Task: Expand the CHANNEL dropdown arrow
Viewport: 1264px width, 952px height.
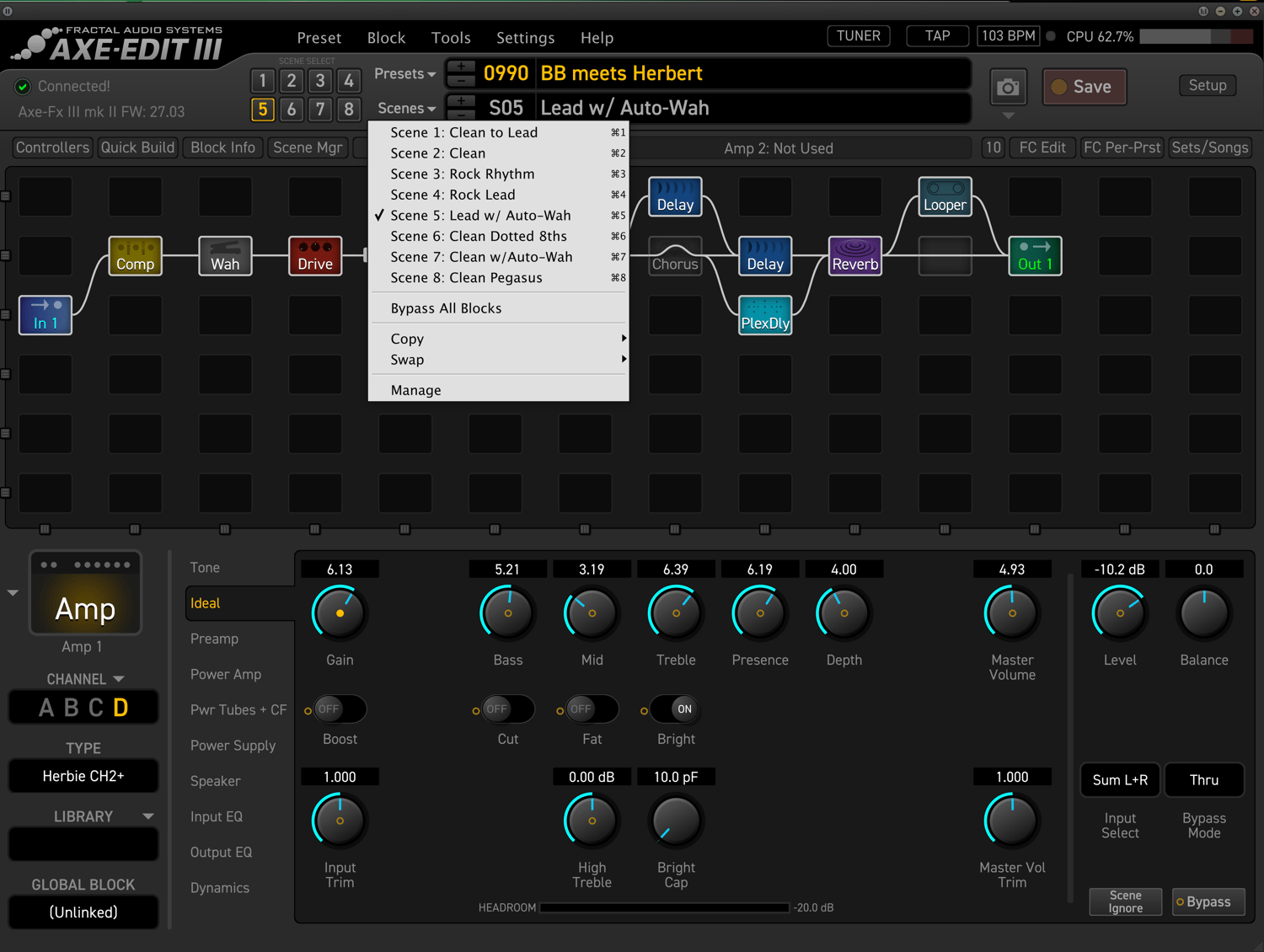Action: [x=119, y=679]
